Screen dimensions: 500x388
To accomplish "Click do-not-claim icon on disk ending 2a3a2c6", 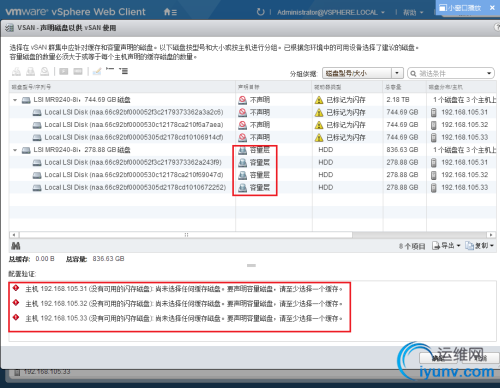I will click(243, 112).
